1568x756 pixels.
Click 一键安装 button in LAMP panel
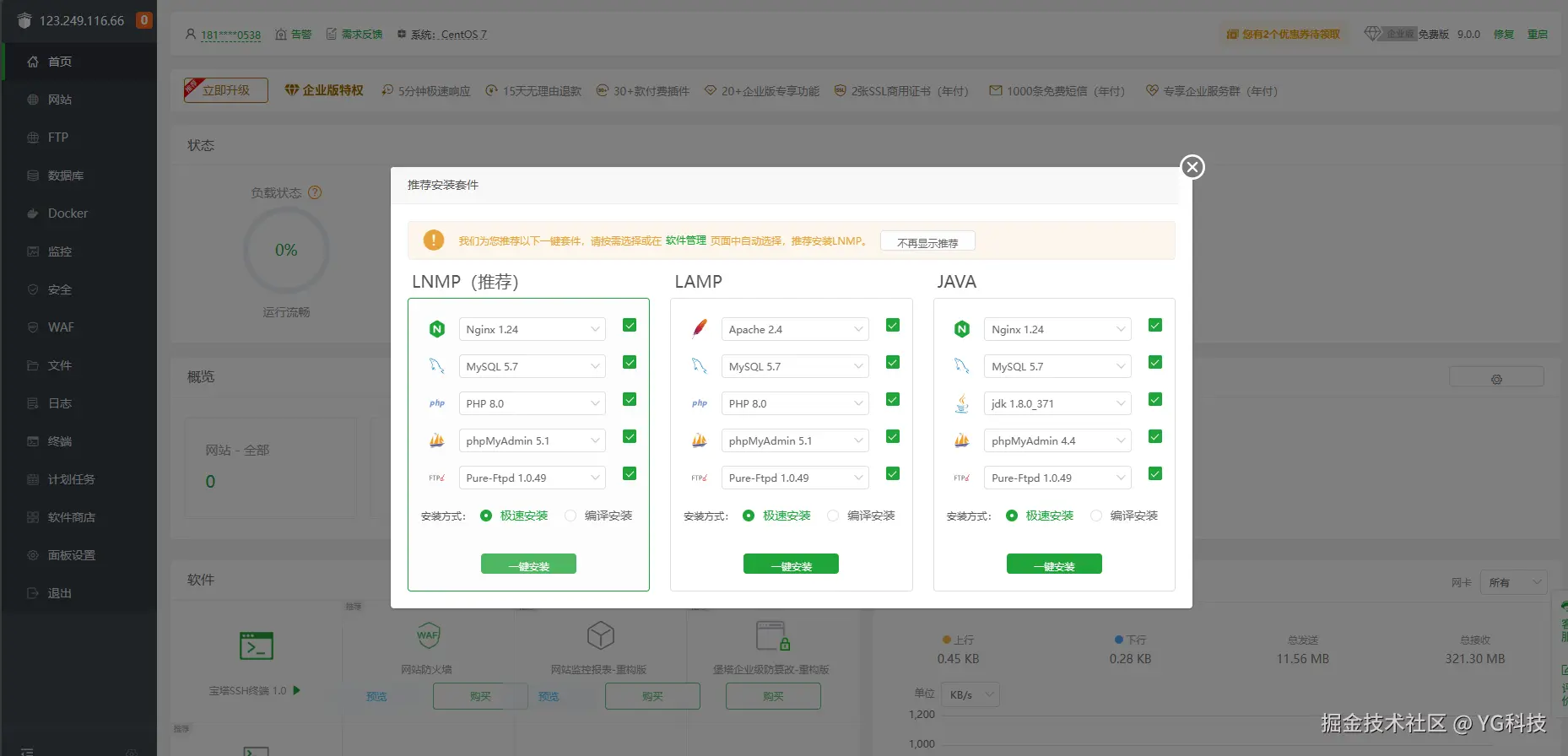[791, 564]
